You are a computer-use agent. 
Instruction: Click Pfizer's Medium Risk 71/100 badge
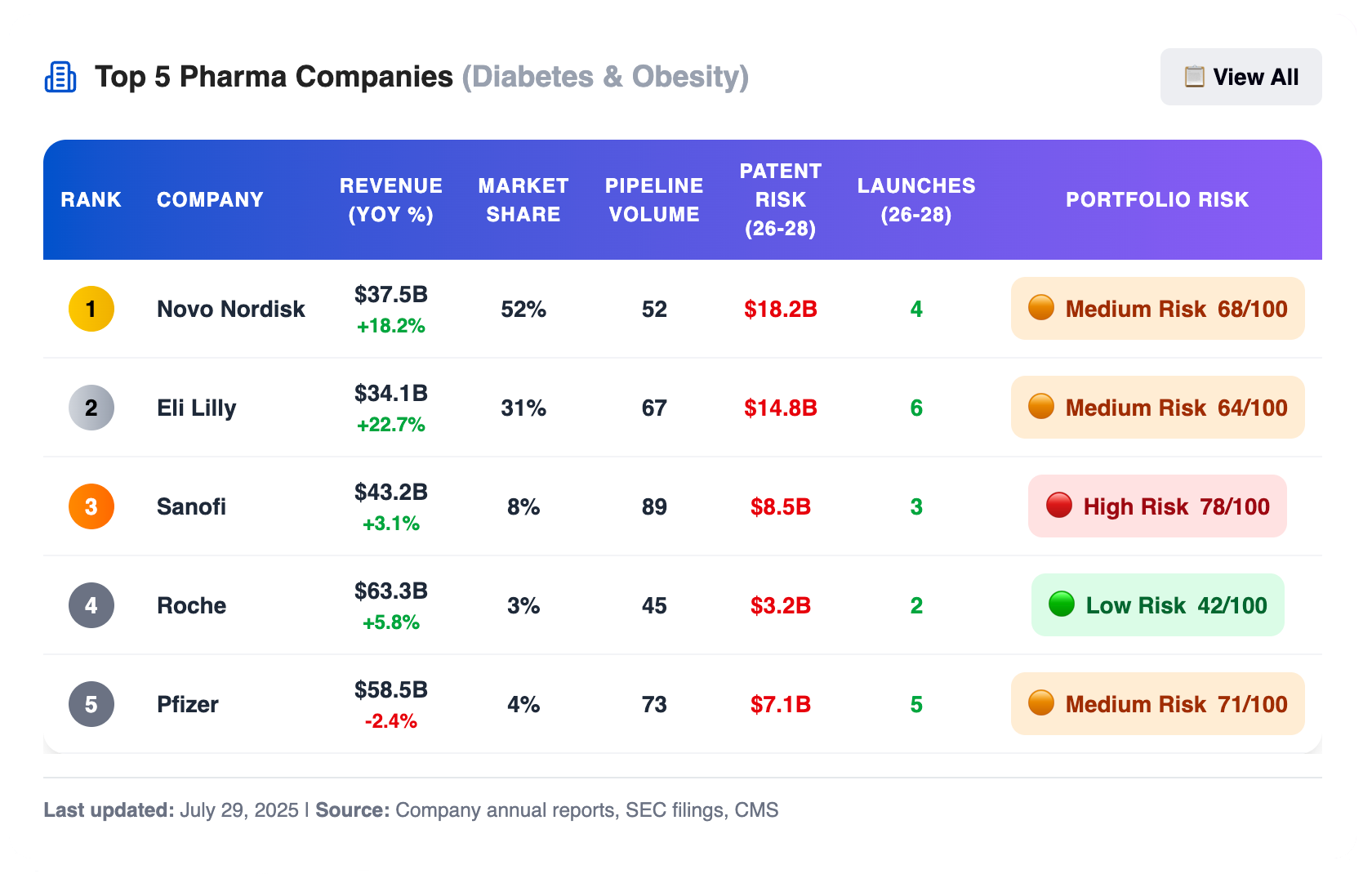(x=1157, y=704)
